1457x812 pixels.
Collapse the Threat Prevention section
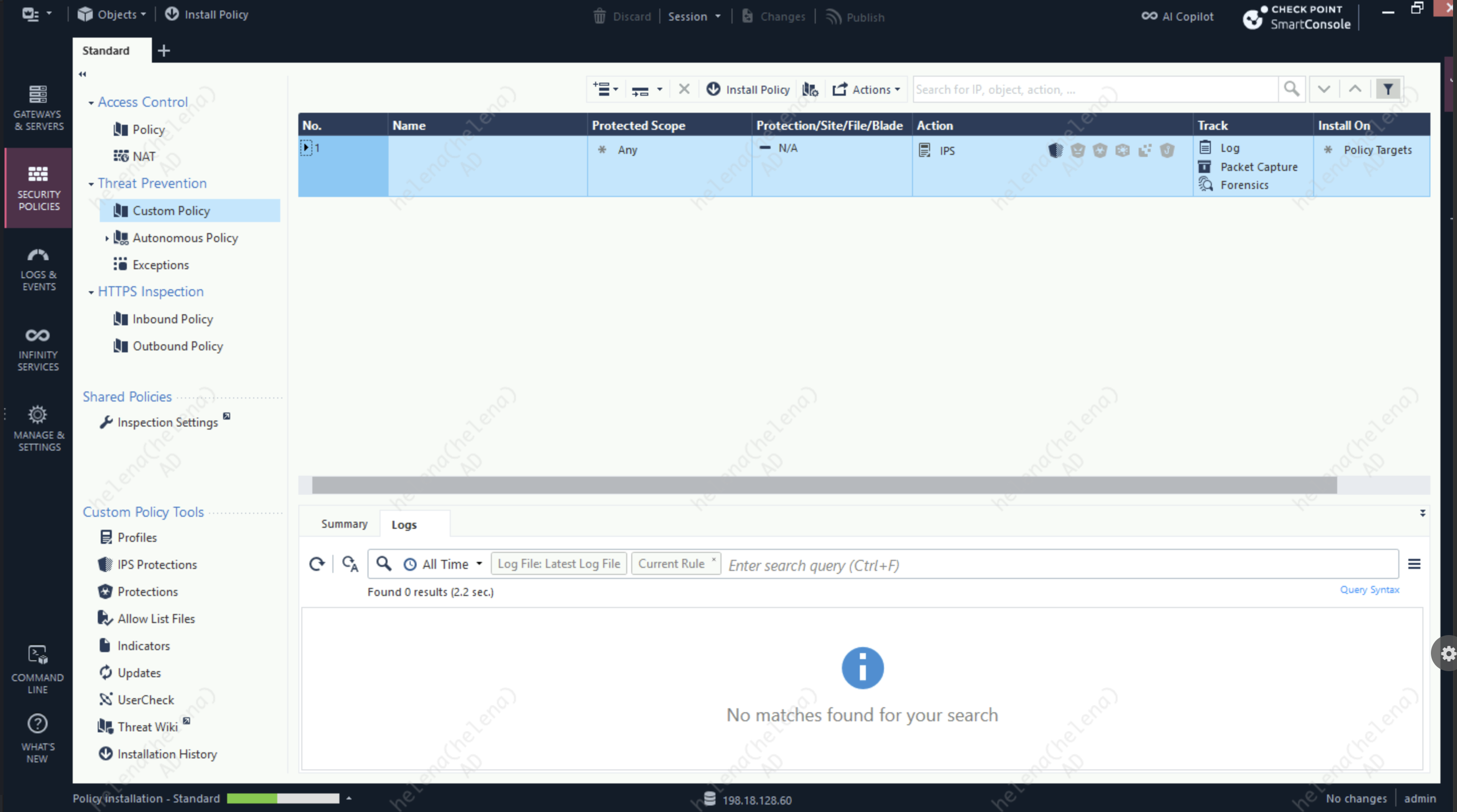coord(91,184)
